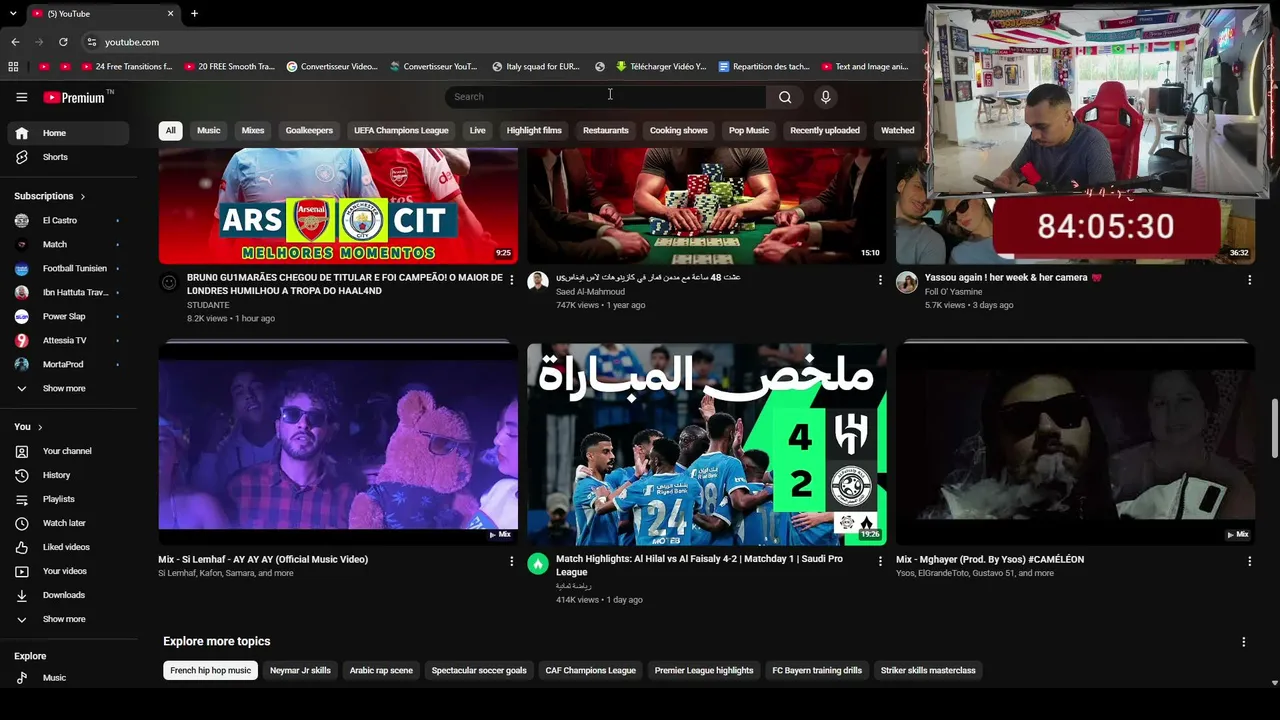The image size is (1280, 720).
Task: Click the search magnifier button
Action: pos(785,97)
